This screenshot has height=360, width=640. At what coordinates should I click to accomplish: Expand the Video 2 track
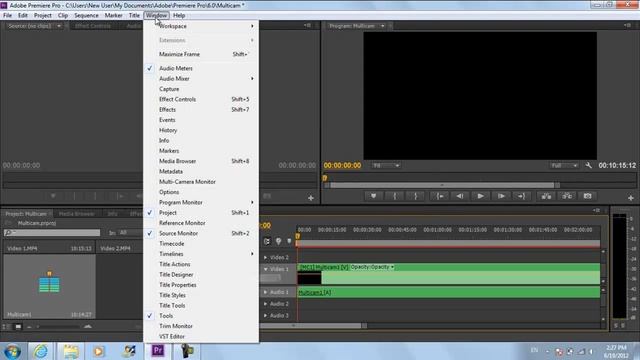[265, 258]
